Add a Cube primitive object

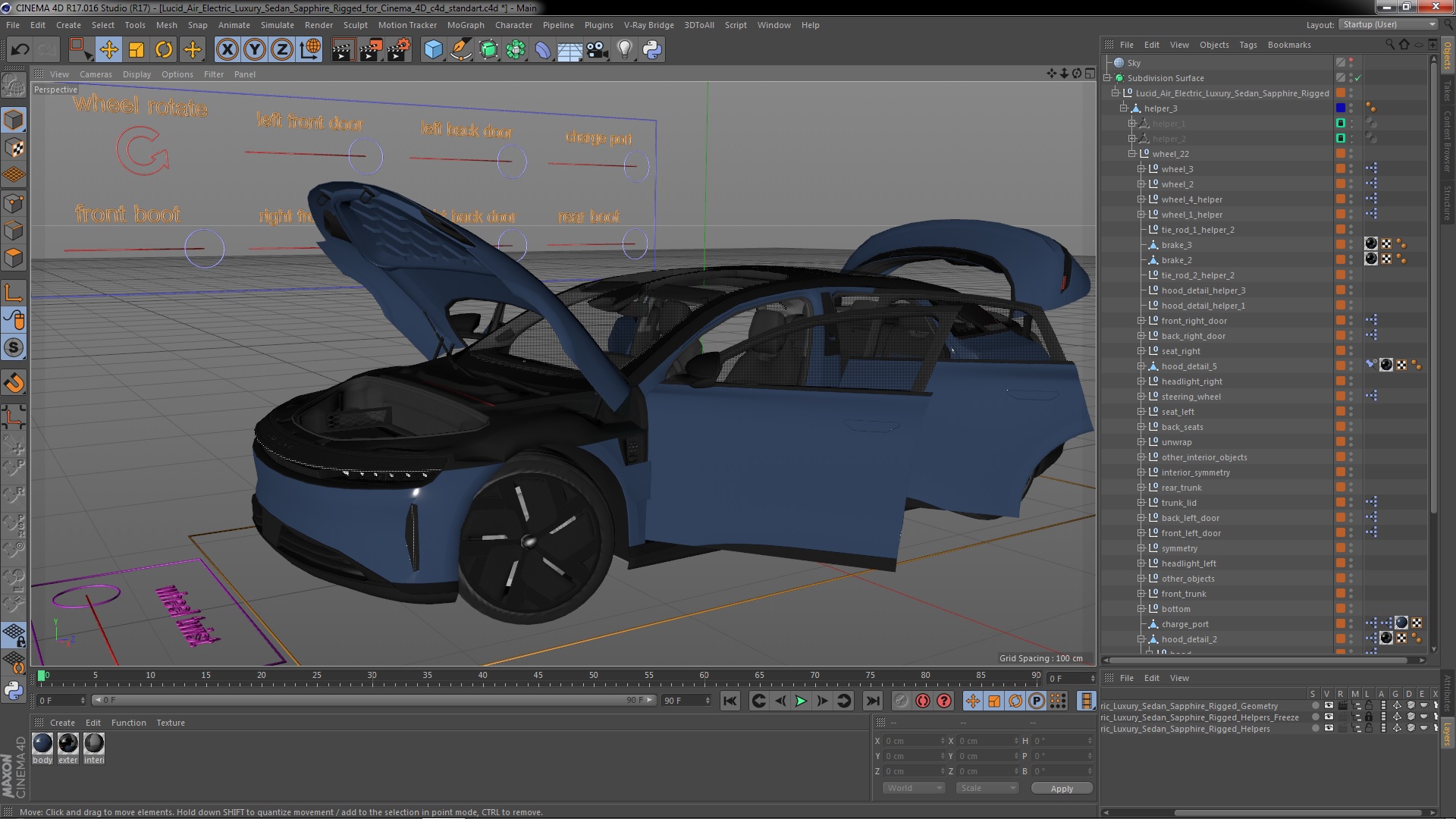pyautogui.click(x=433, y=50)
